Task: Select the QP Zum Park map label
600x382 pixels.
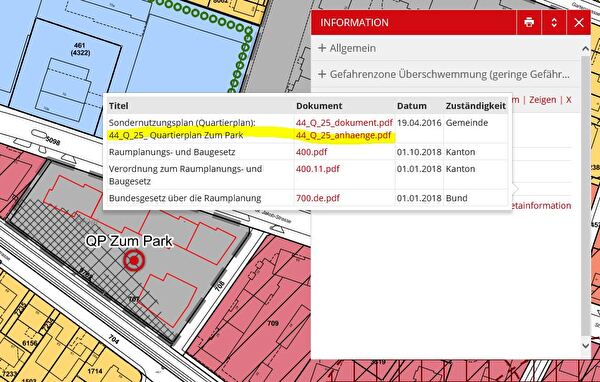Action: [129, 241]
